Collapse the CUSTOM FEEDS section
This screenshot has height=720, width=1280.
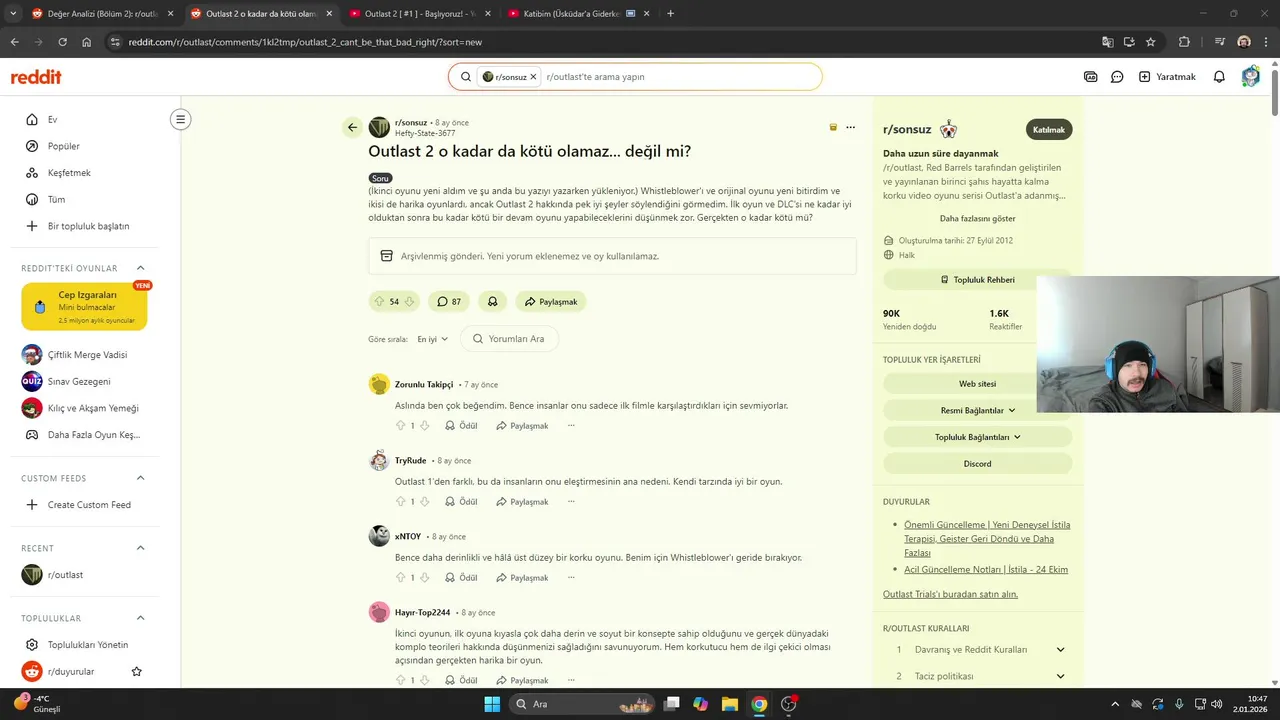coord(140,478)
